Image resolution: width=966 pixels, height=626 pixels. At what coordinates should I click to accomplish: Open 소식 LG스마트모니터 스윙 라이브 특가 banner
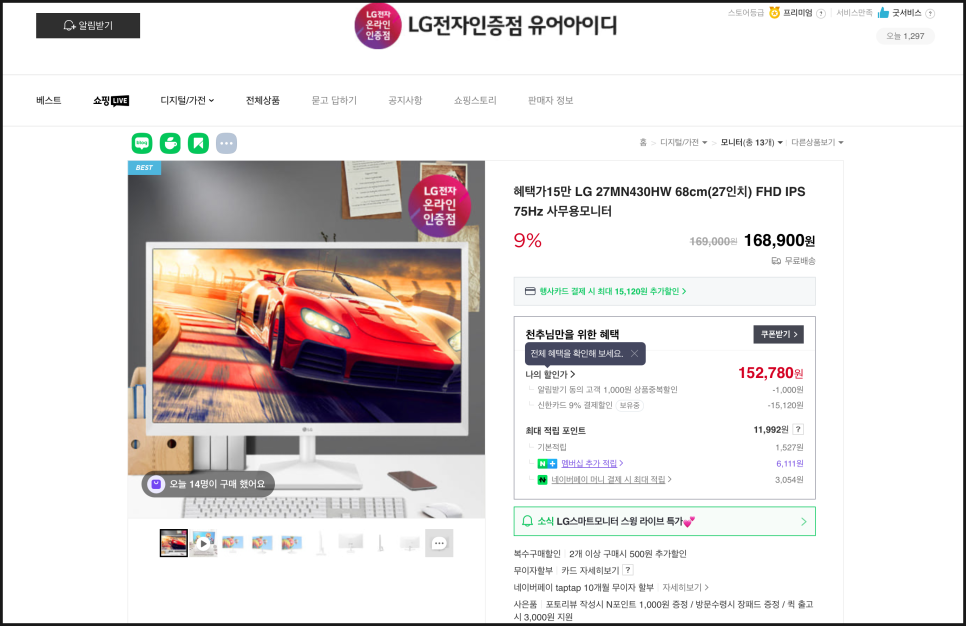(x=665, y=521)
